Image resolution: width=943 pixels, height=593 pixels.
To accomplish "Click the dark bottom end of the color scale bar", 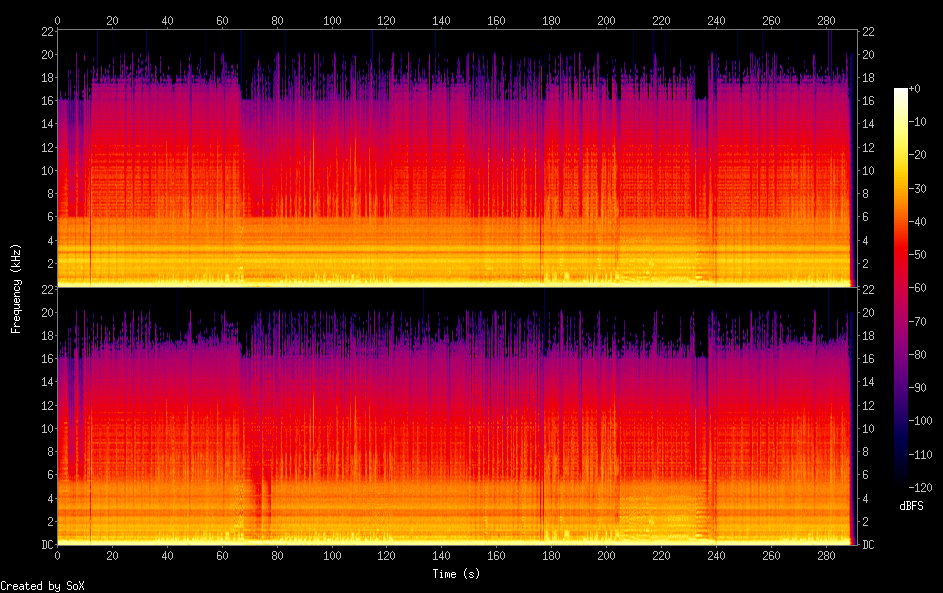I will pos(901,481).
